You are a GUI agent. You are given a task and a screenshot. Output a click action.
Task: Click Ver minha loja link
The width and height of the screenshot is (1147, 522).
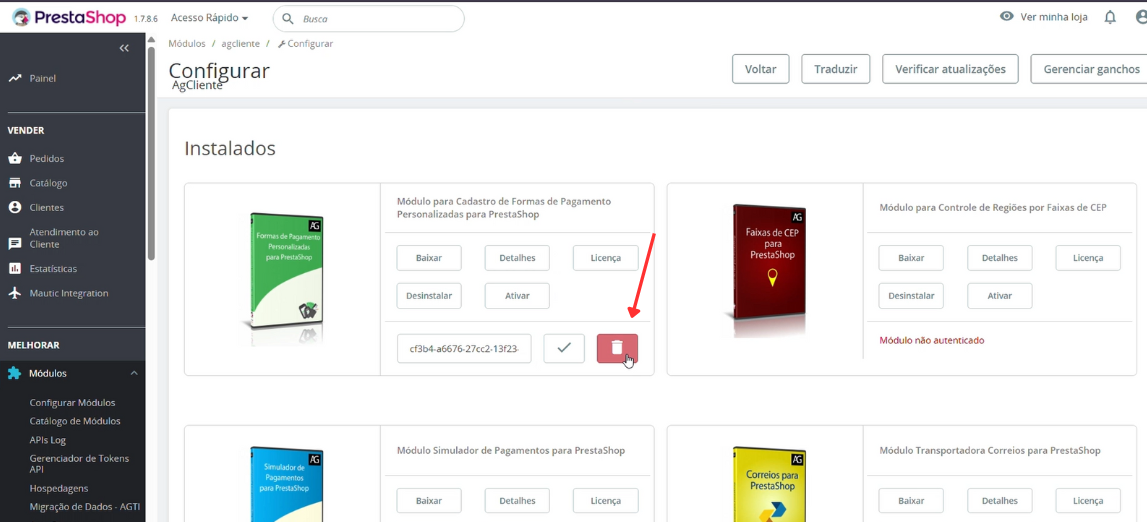(x=1054, y=17)
